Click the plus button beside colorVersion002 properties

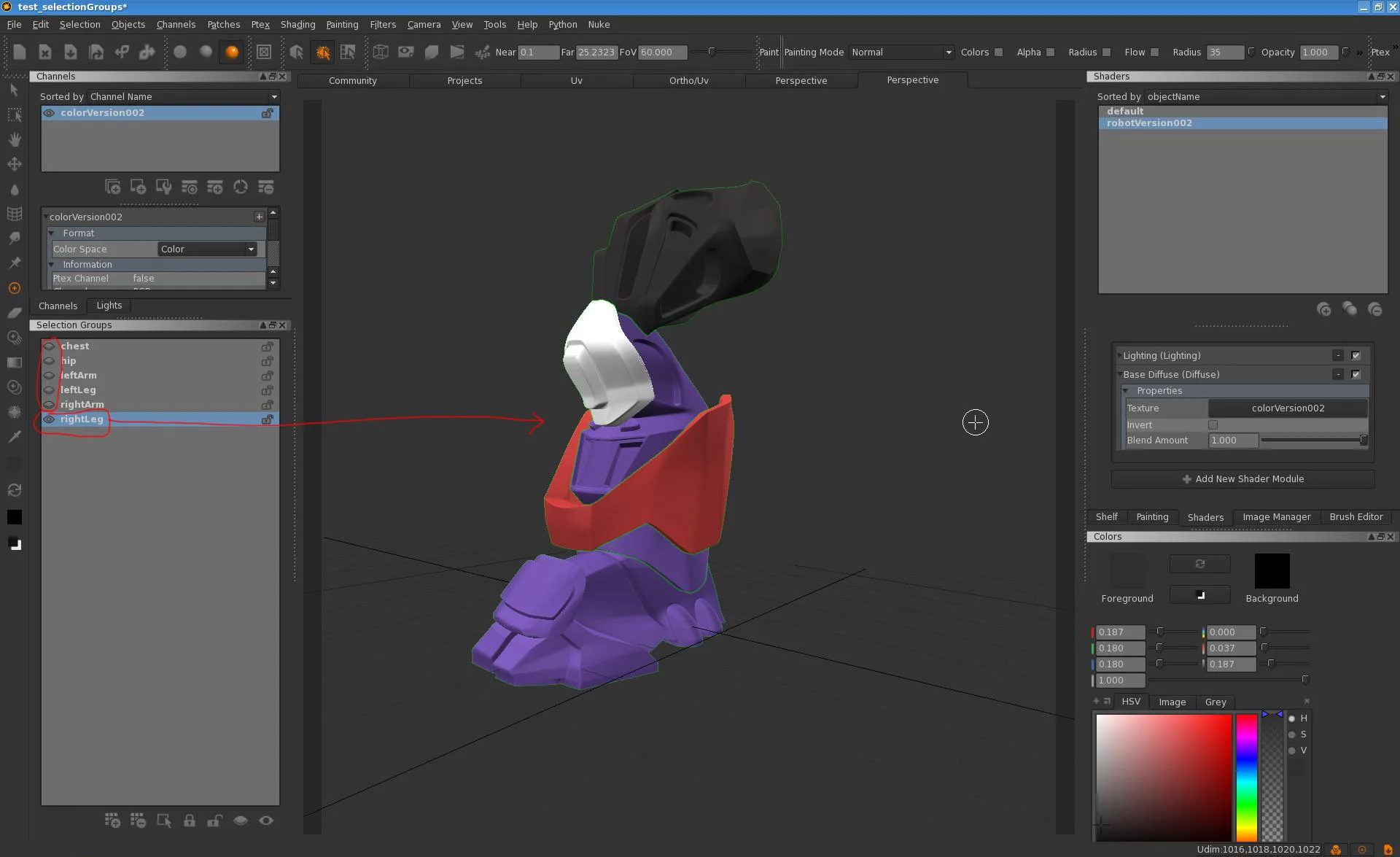(259, 217)
